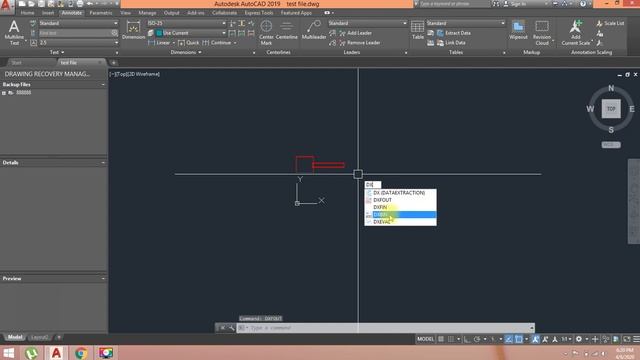Click the Remove Leader button
640x360 pixels.
tap(360, 43)
